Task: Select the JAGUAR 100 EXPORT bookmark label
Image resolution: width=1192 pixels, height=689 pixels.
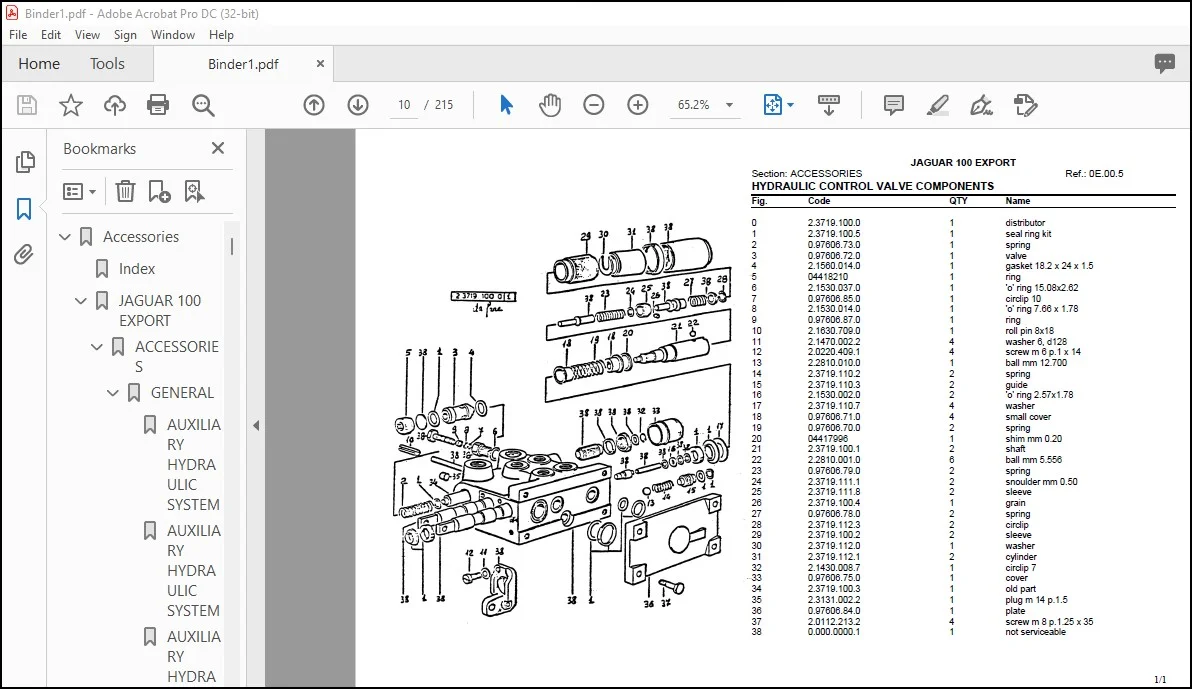Action: tap(160, 310)
